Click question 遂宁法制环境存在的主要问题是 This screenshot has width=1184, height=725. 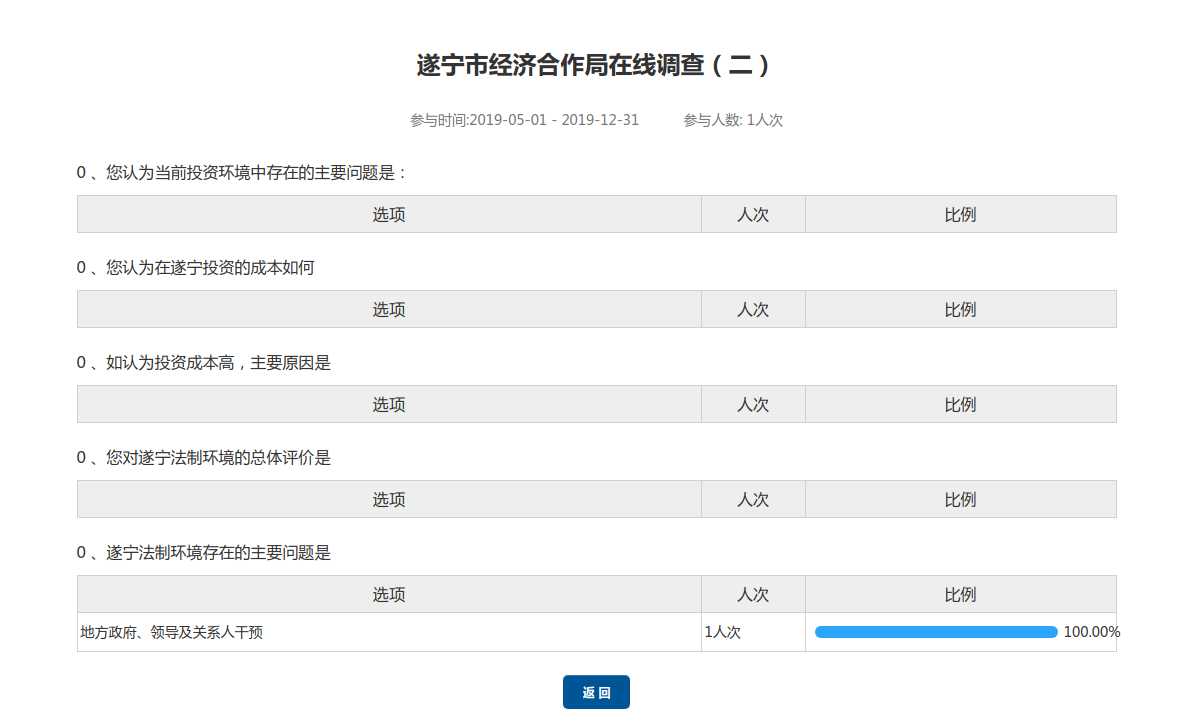pyautogui.click(x=204, y=552)
